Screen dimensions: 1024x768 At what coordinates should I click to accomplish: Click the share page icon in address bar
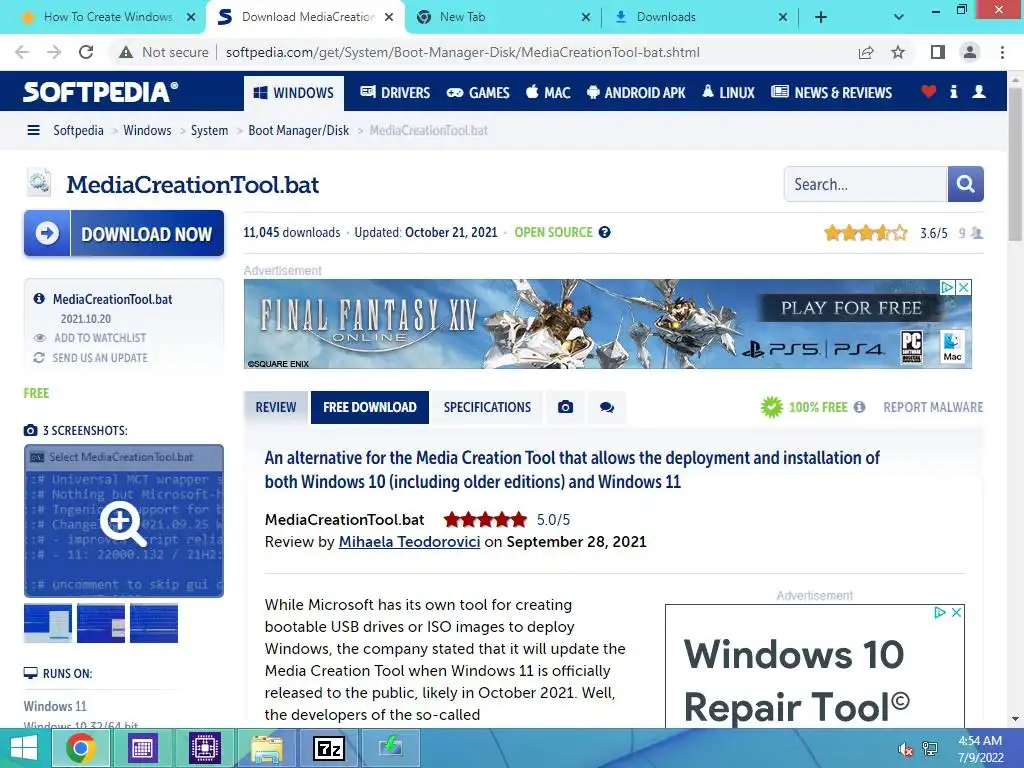point(866,52)
